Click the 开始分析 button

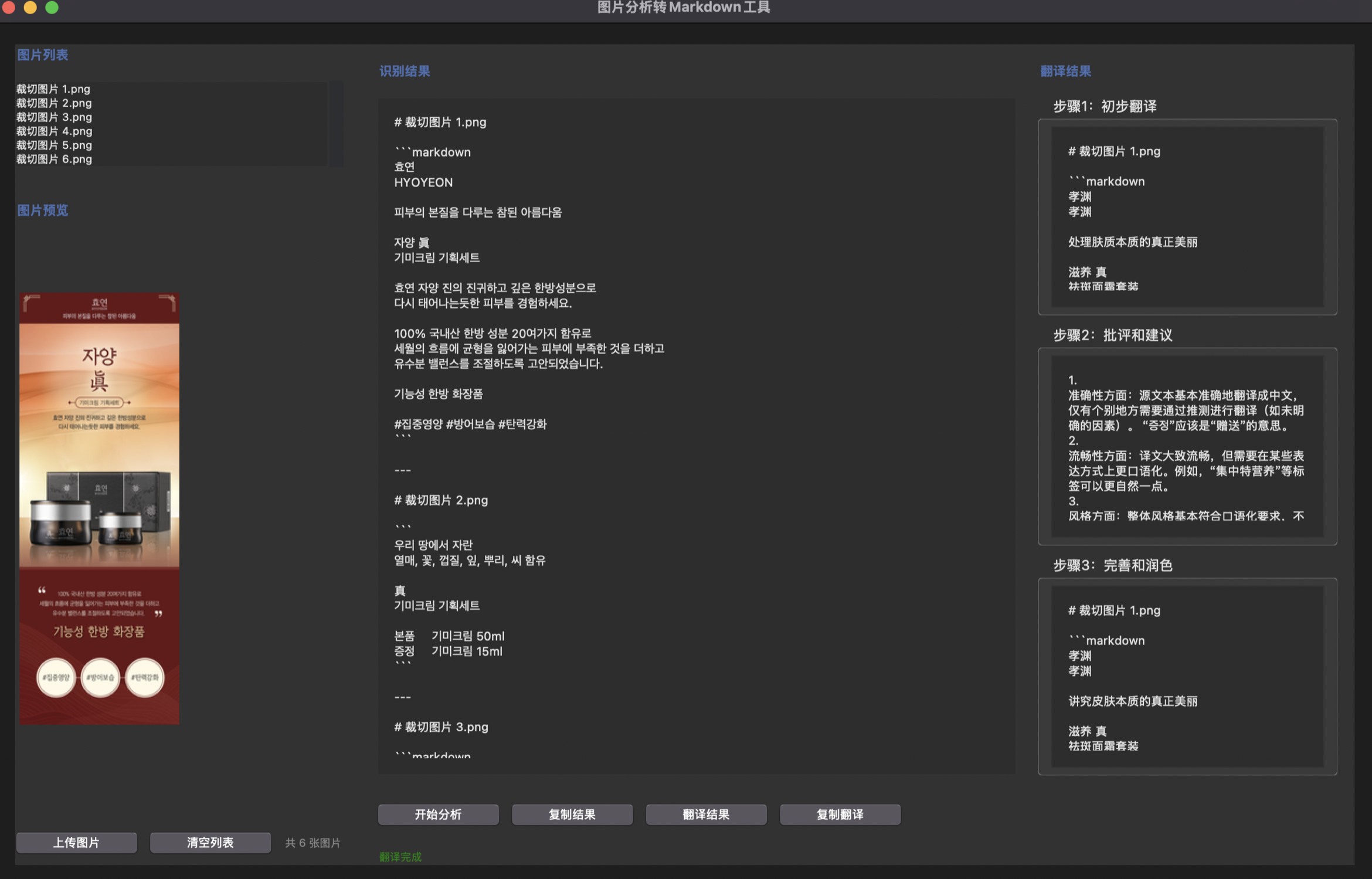pyautogui.click(x=438, y=814)
